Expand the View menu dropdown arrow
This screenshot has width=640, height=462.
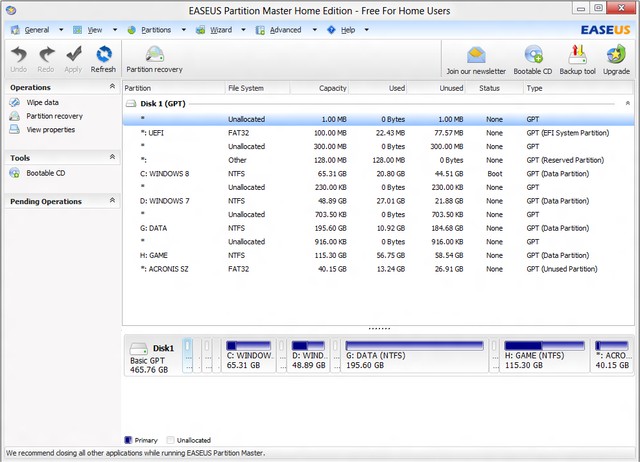click(x=115, y=30)
